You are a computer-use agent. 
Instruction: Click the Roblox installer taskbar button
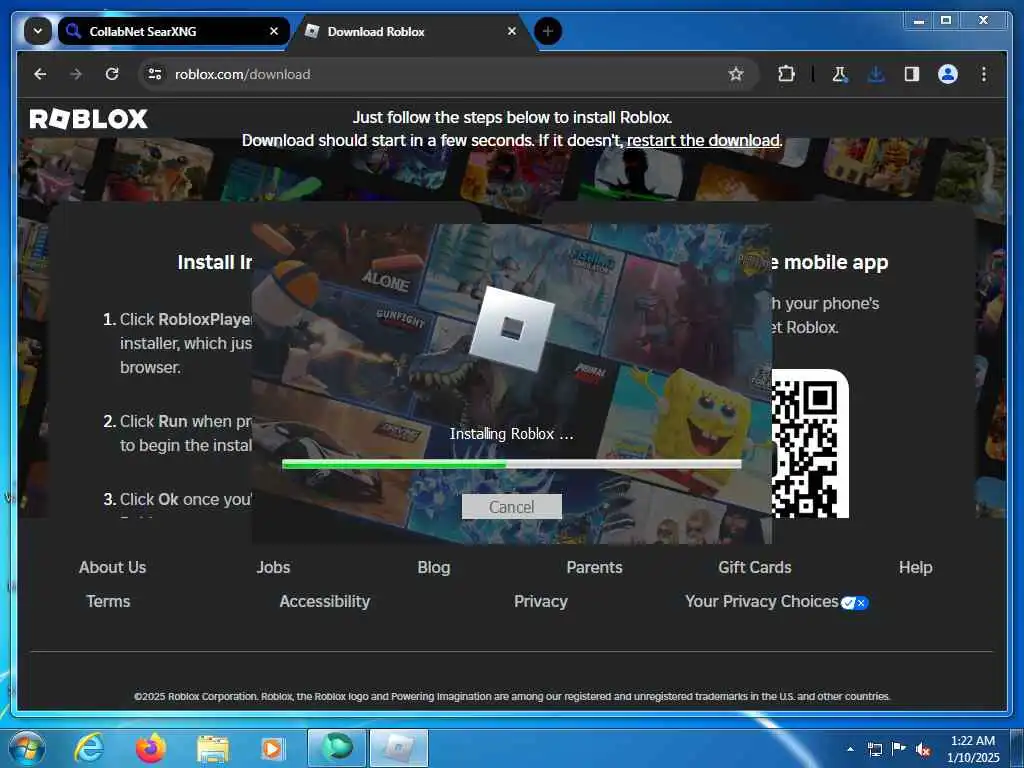(x=399, y=748)
